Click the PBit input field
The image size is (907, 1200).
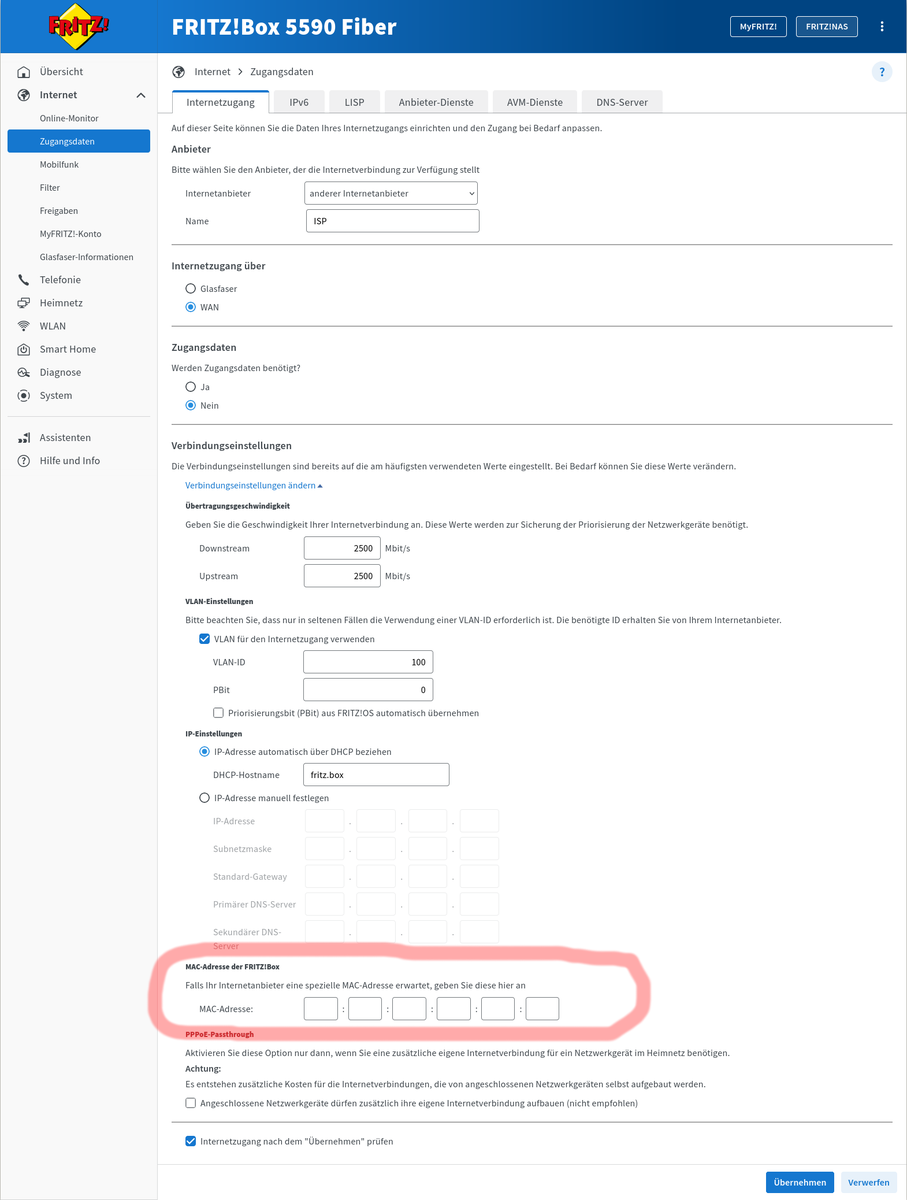coord(368,690)
